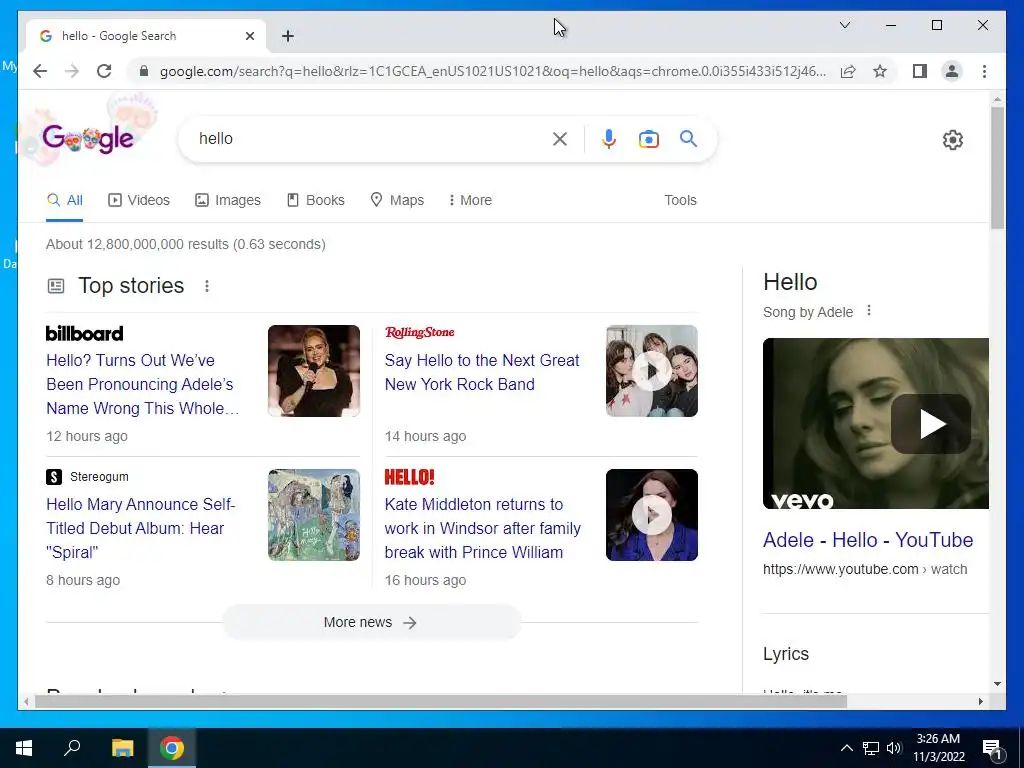Screen dimensions: 1024x768
Task: Search by image with the camera icon
Action: (648, 139)
